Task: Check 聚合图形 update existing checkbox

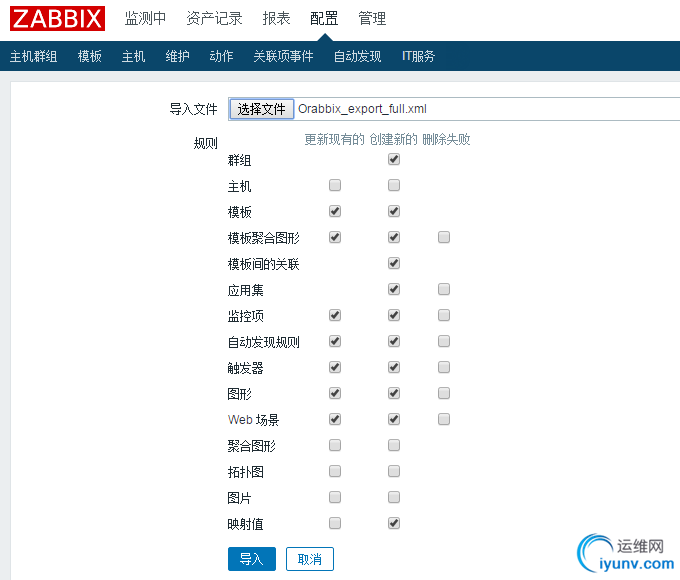Action: click(335, 446)
